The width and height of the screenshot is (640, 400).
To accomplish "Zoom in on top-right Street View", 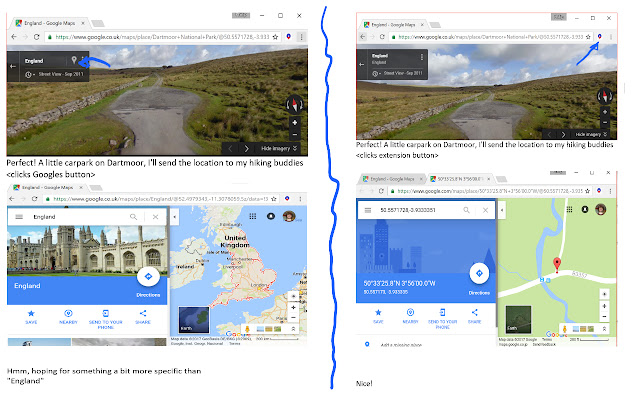I will pos(605,112).
